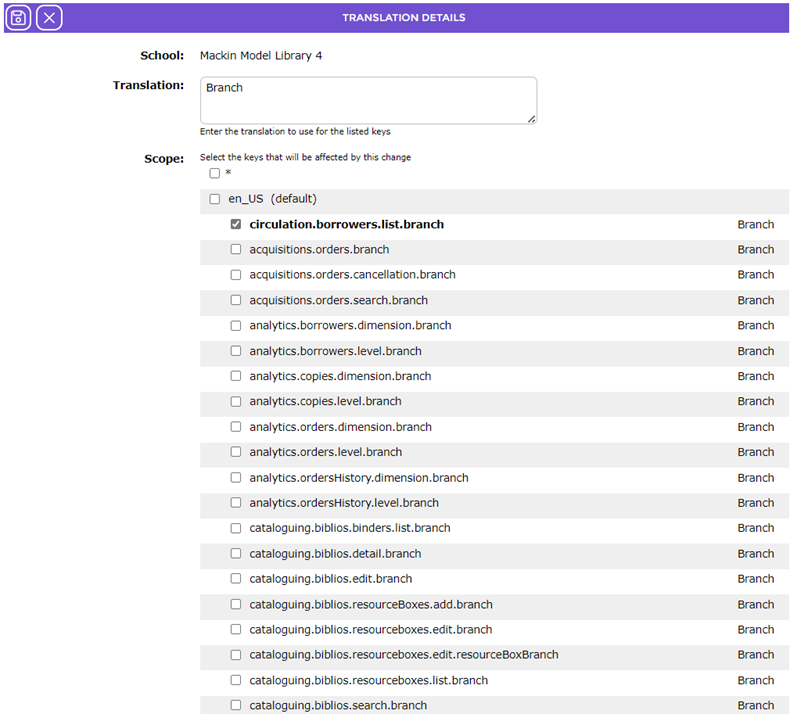Check cataloguing.biblios.search.branch checkbox
Screen dimensions: 790x714
pyautogui.click(x=236, y=705)
